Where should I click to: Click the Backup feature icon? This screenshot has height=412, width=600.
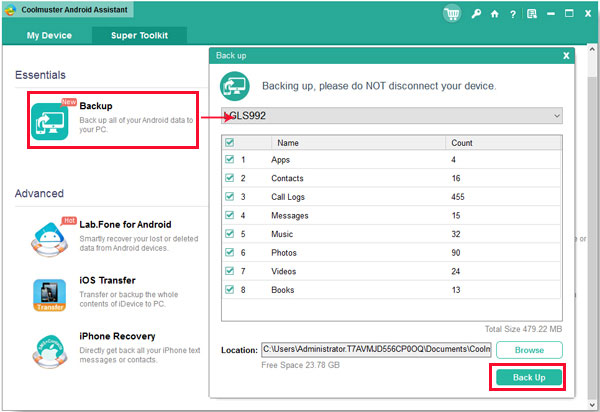pyautogui.click(x=50, y=121)
